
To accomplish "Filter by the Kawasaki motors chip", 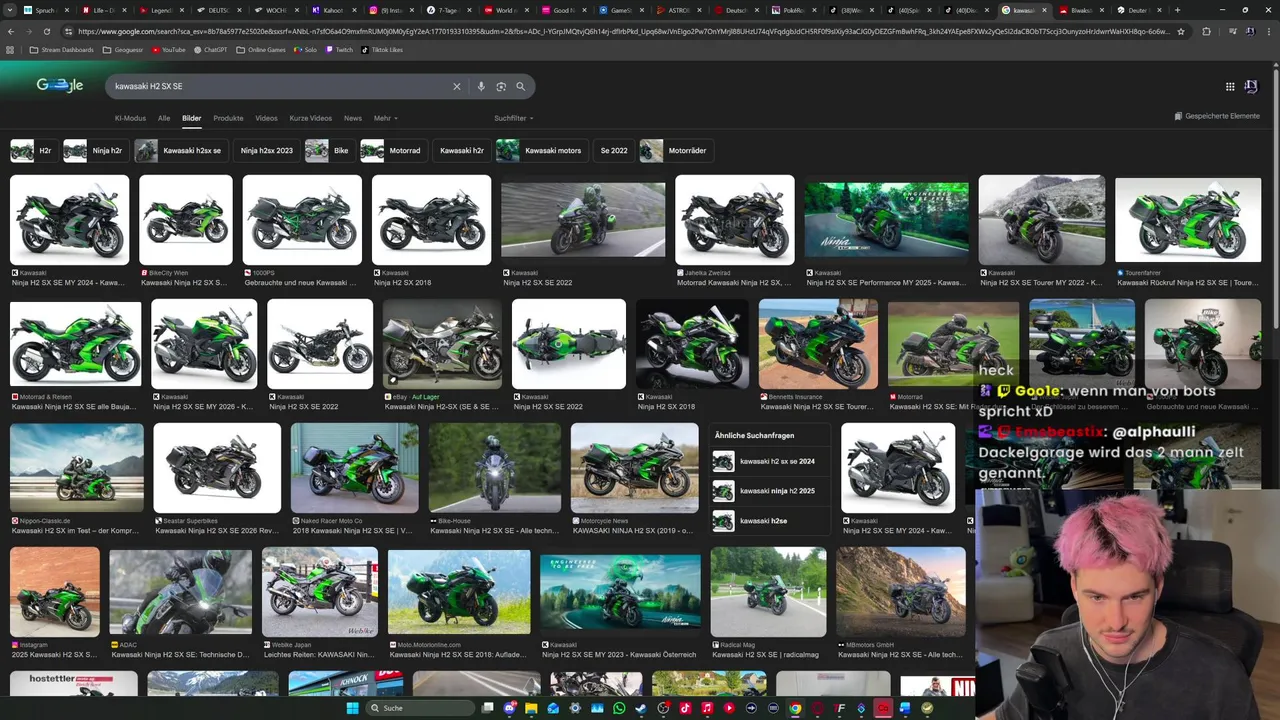I will click(x=541, y=151).
